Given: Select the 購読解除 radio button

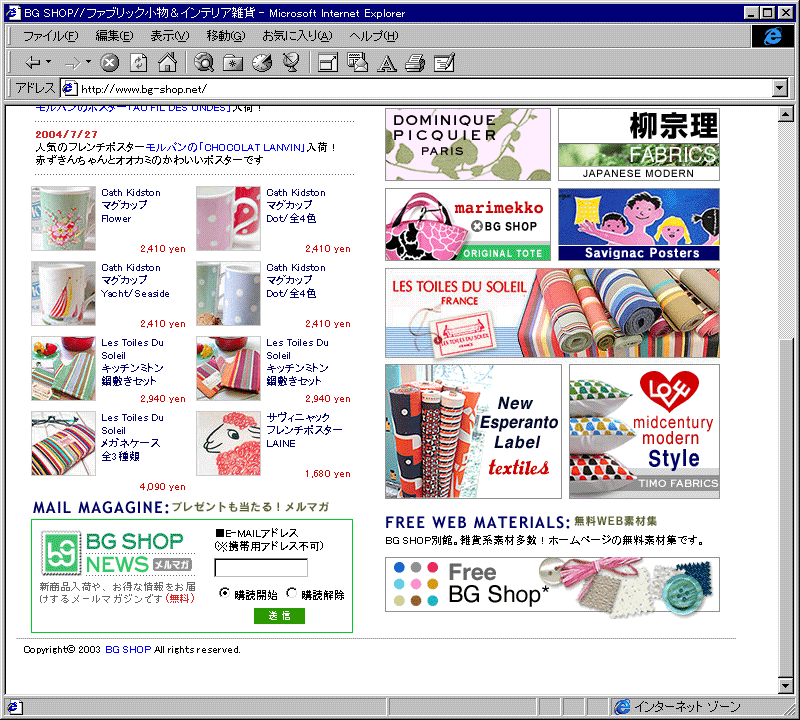Looking at the screenshot, I should click(x=291, y=593).
